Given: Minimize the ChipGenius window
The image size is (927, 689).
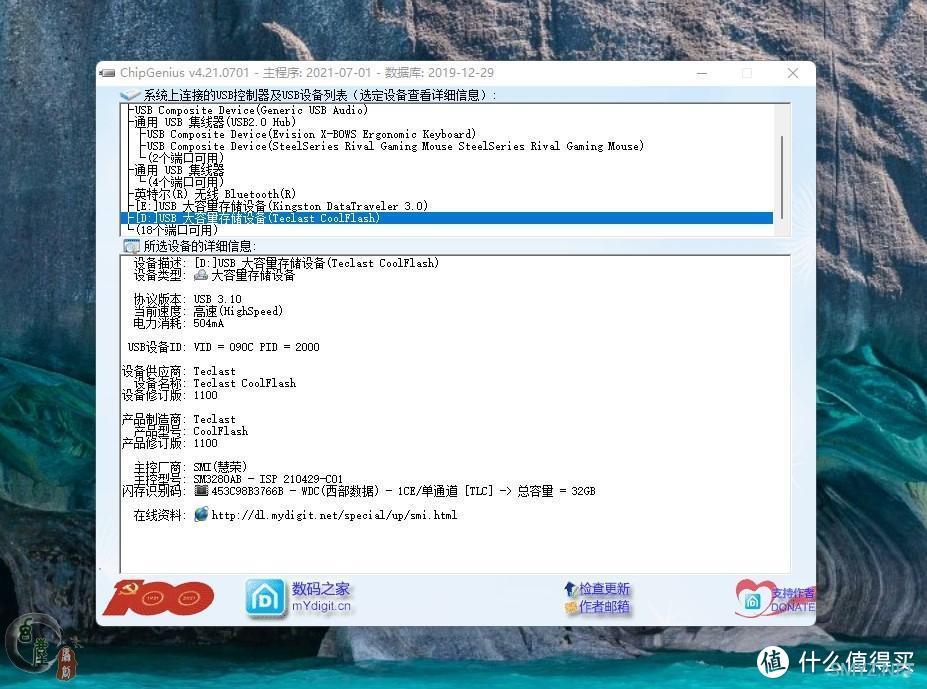Looking at the screenshot, I should pyautogui.click(x=702, y=73).
